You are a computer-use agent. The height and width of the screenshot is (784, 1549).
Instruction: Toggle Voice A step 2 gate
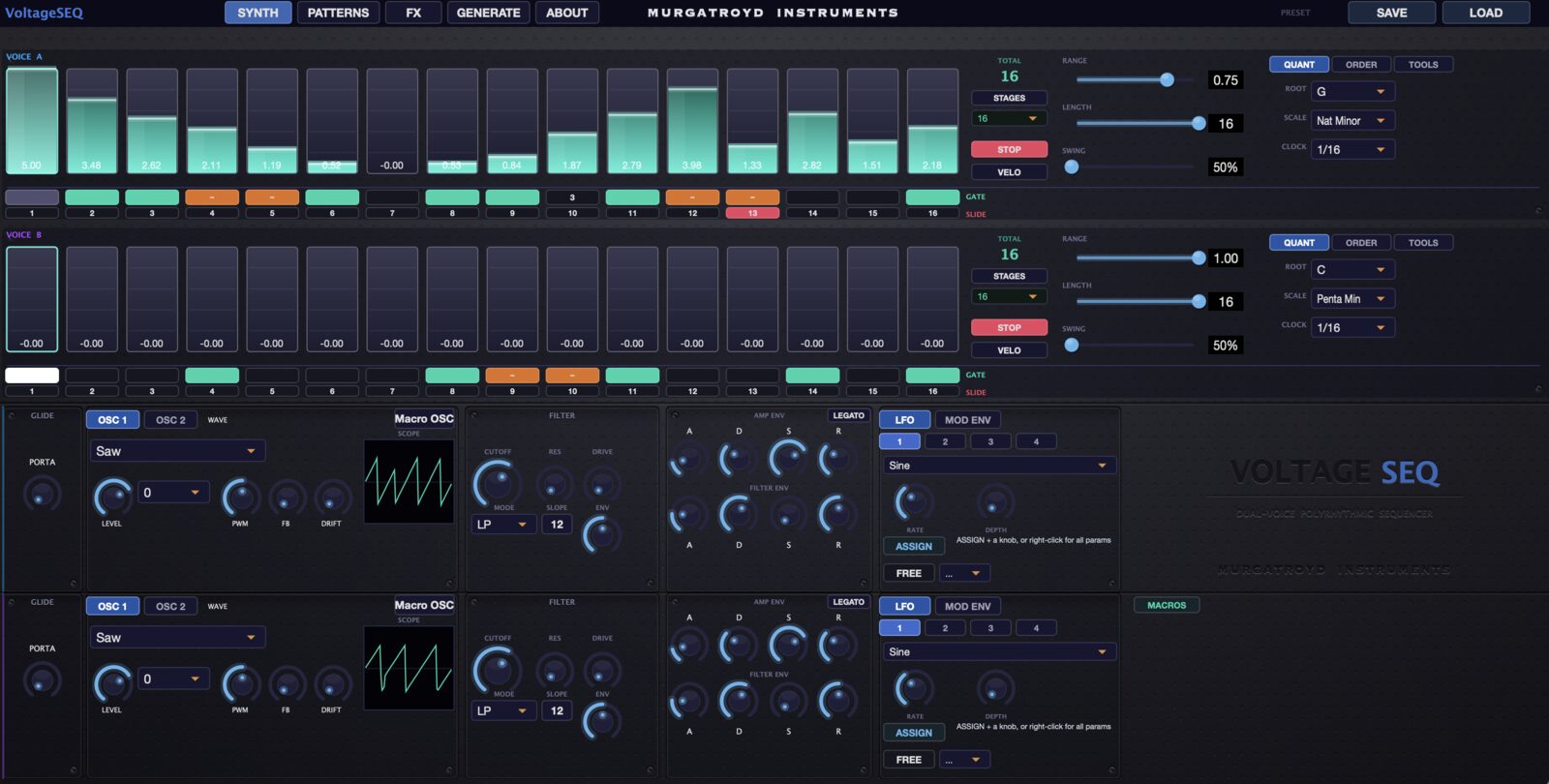coord(92,197)
